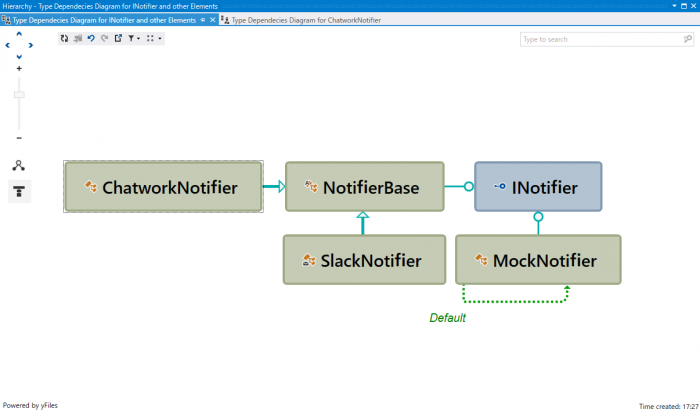Click the 'Time created: 17:27' status text

click(668, 406)
